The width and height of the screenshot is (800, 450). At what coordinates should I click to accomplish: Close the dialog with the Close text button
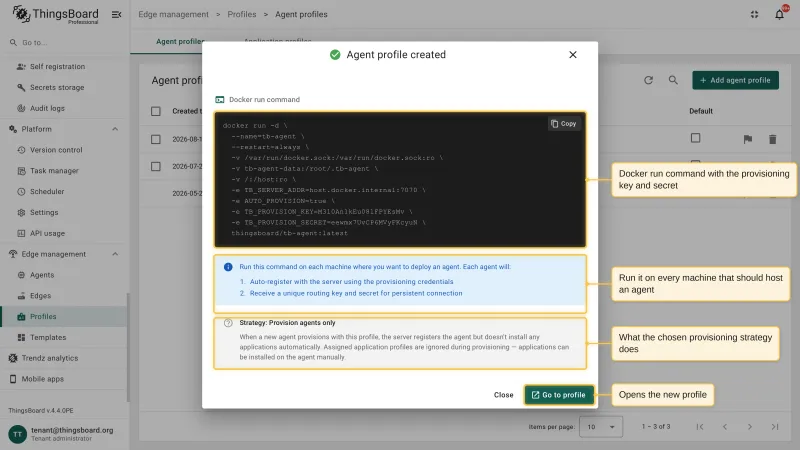pos(503,395)
